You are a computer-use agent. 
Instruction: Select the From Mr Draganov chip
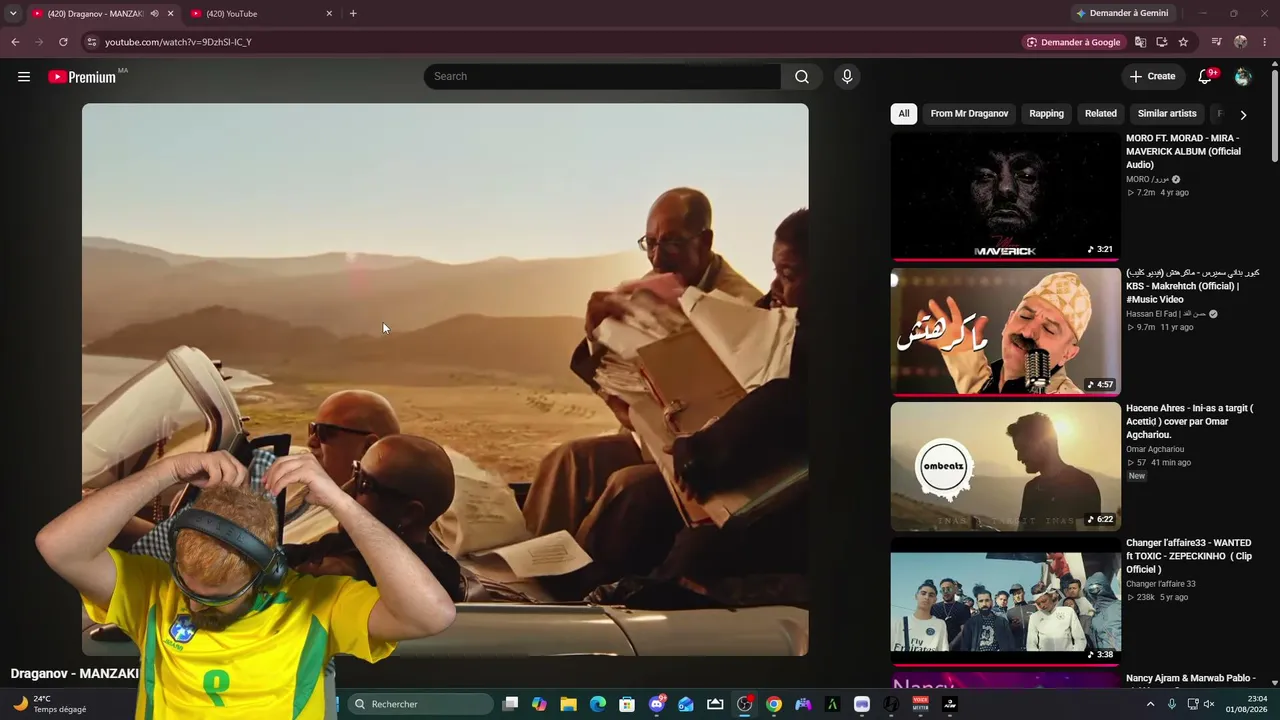[x=969, y=114]
